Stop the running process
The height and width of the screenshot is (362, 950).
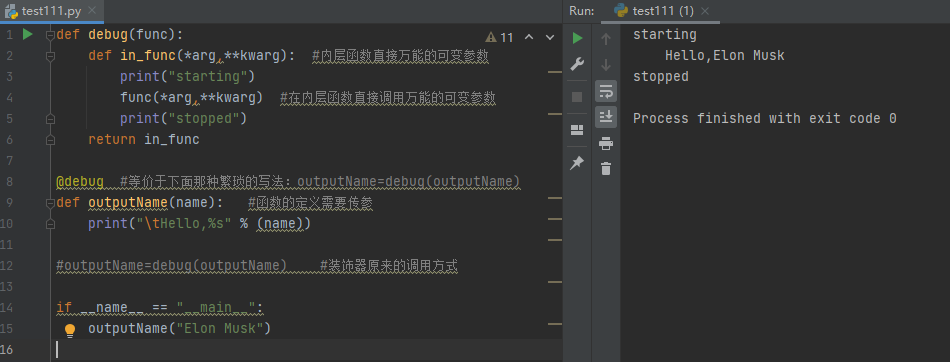(x=577, y=97)
